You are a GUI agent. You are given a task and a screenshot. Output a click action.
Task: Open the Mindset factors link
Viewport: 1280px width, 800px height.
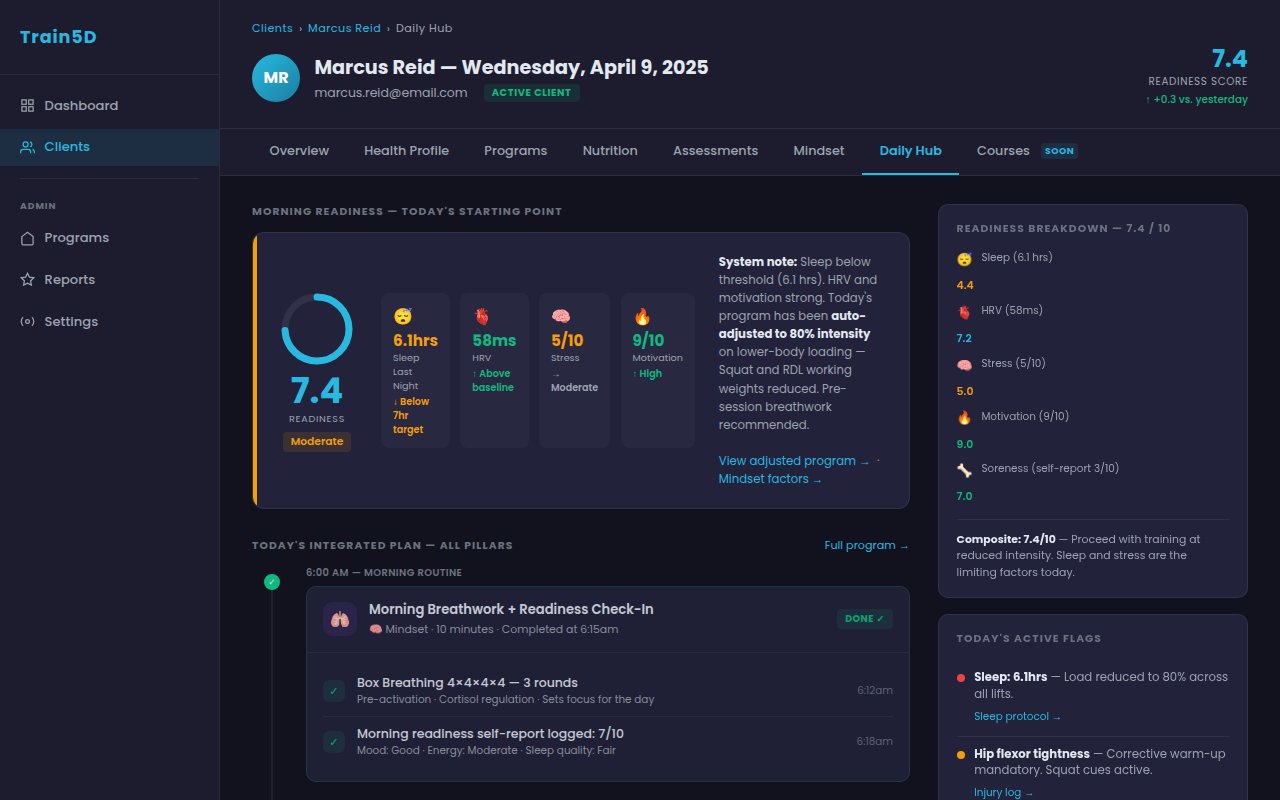770,479
